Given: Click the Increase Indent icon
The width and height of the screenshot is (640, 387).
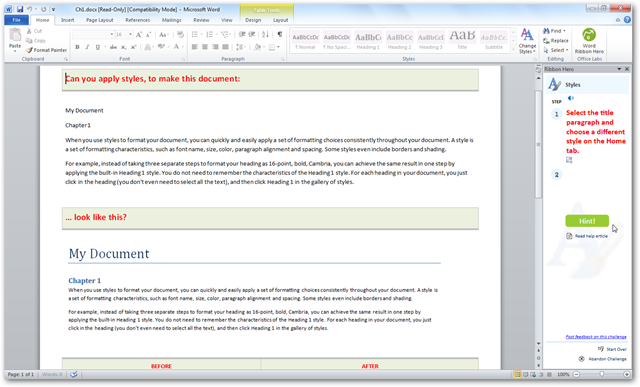Looking at the screenshot, I should coord(252,35).
